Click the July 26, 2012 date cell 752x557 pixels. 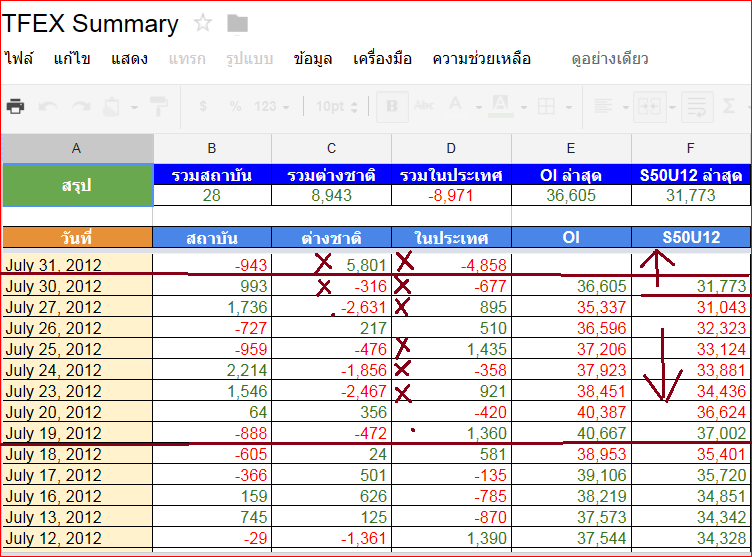77,328
